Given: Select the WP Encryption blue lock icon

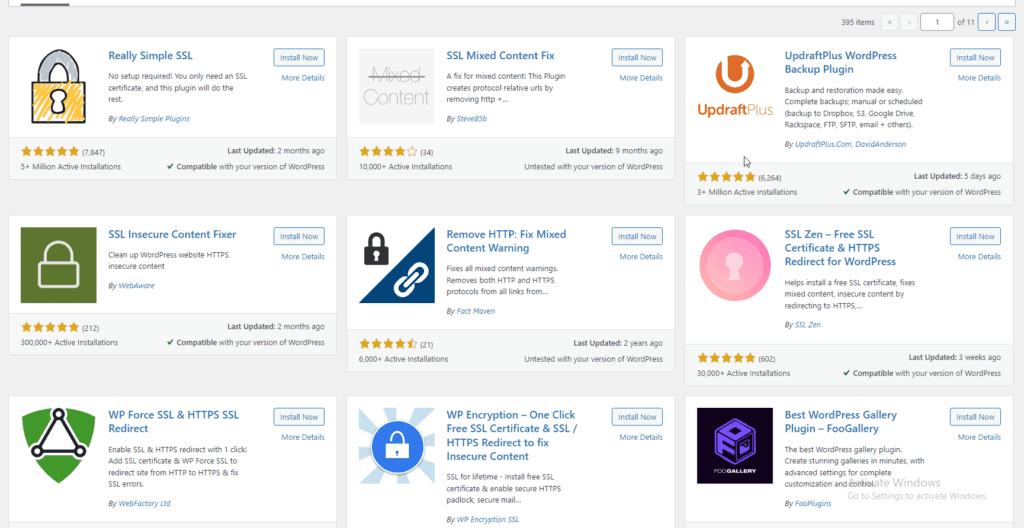Looking at the screenshot, I should (397, 446).
